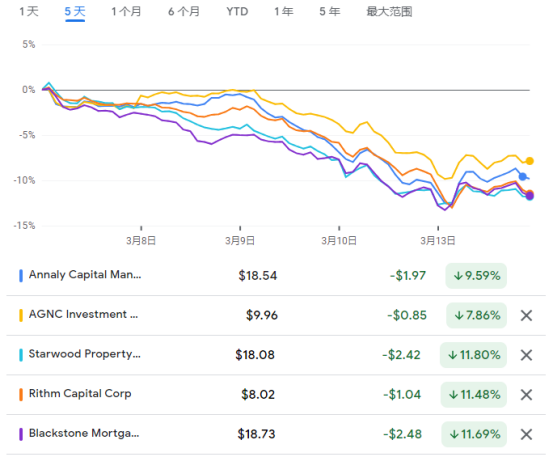The width and height of the screenshot is (554, 458).
Task: Click the $9.96 AGNC price
Action: click(x=262, y=315)
